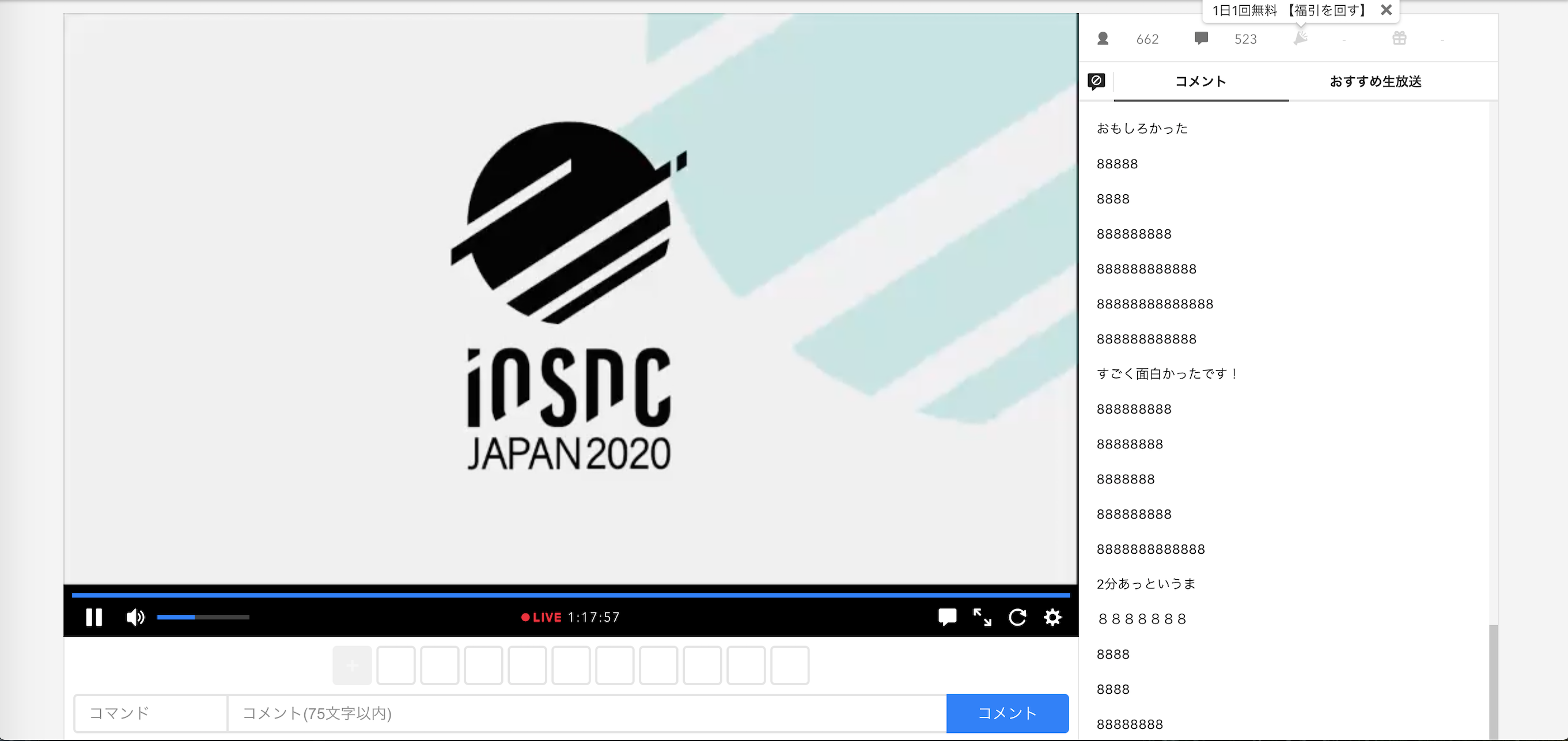
Task: Open the gift icon panel
Action: click(x=1399, y=38)
